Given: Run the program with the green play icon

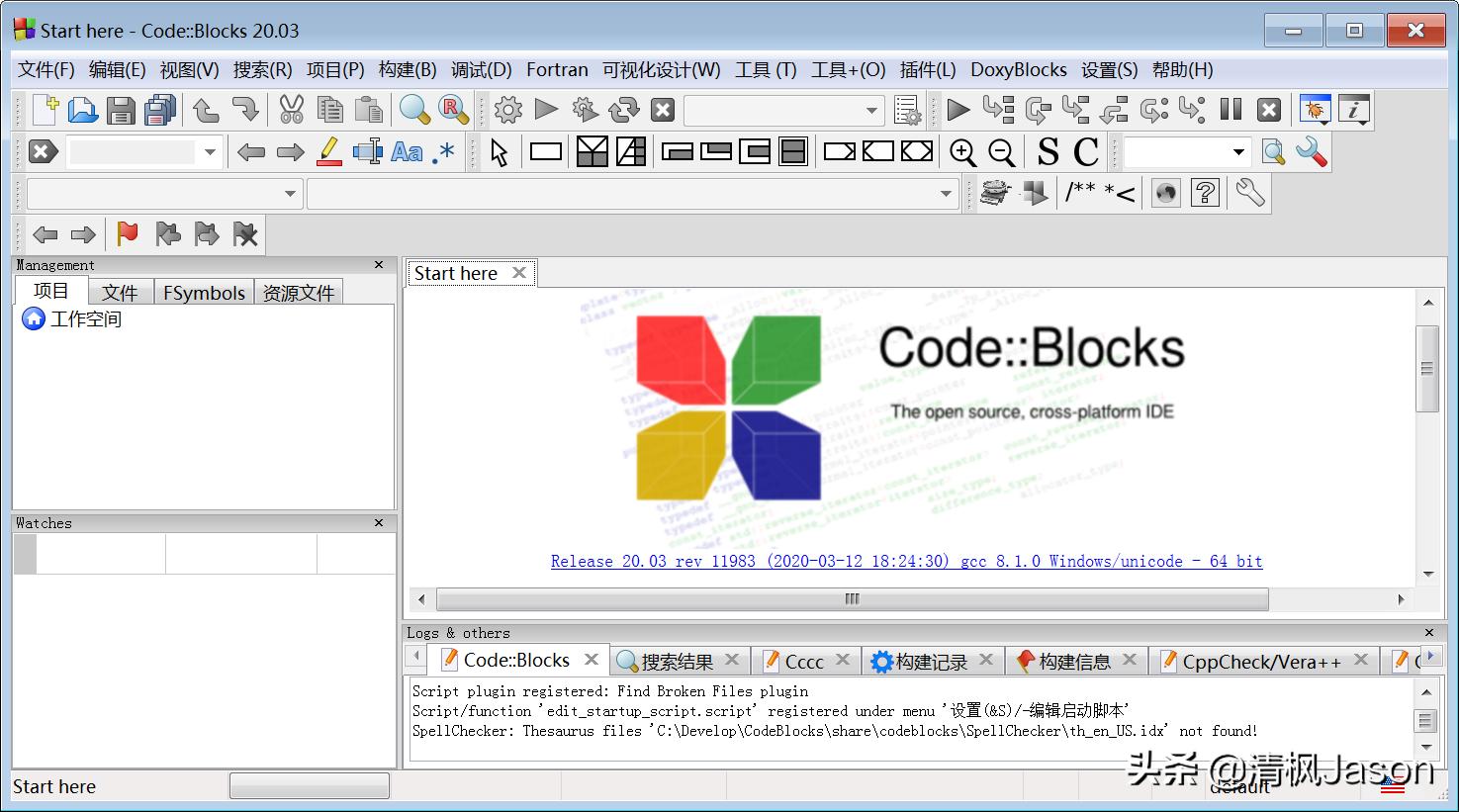Looking at the screenshot, I should (547, 109).
